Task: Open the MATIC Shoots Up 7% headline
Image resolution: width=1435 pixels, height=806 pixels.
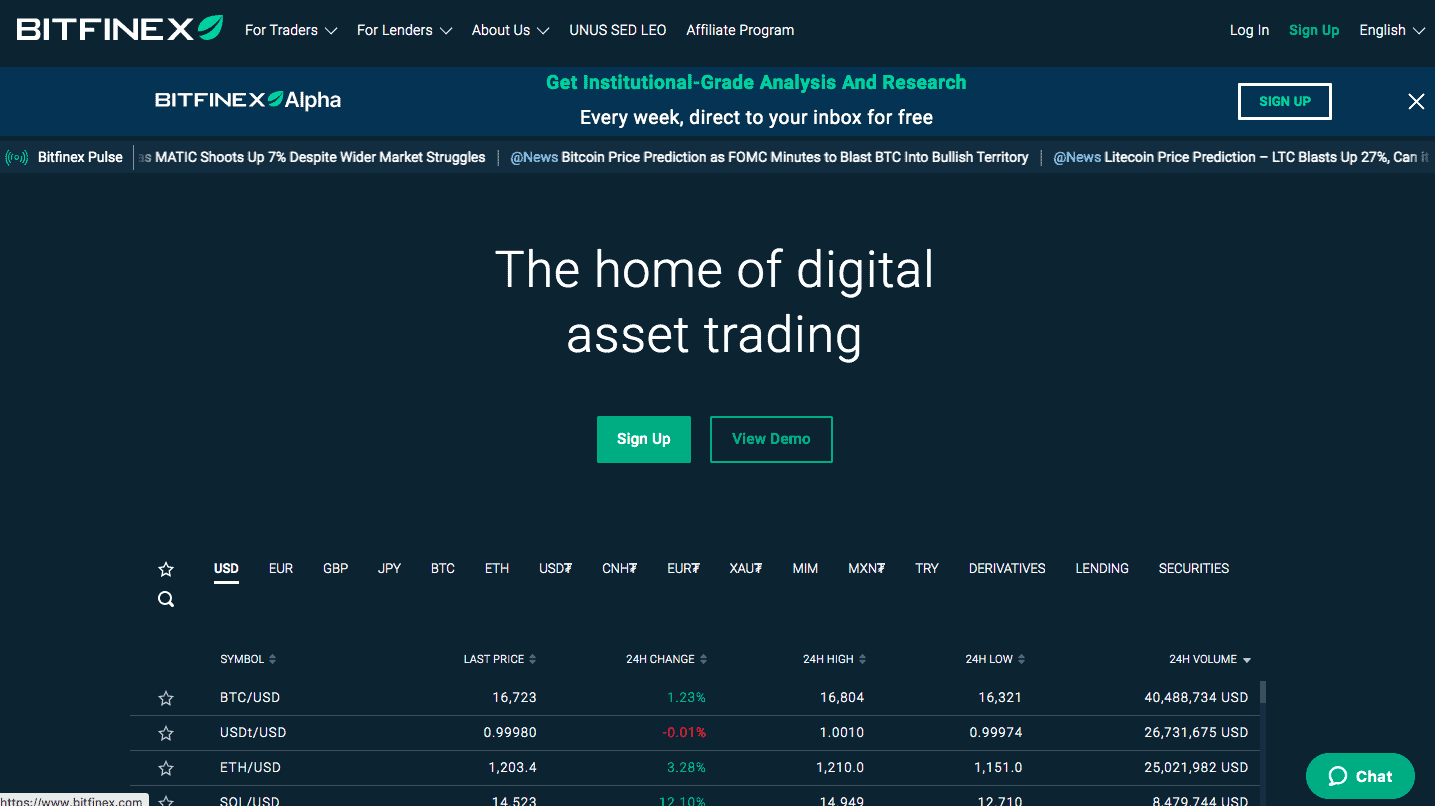Action: [312, 157]
